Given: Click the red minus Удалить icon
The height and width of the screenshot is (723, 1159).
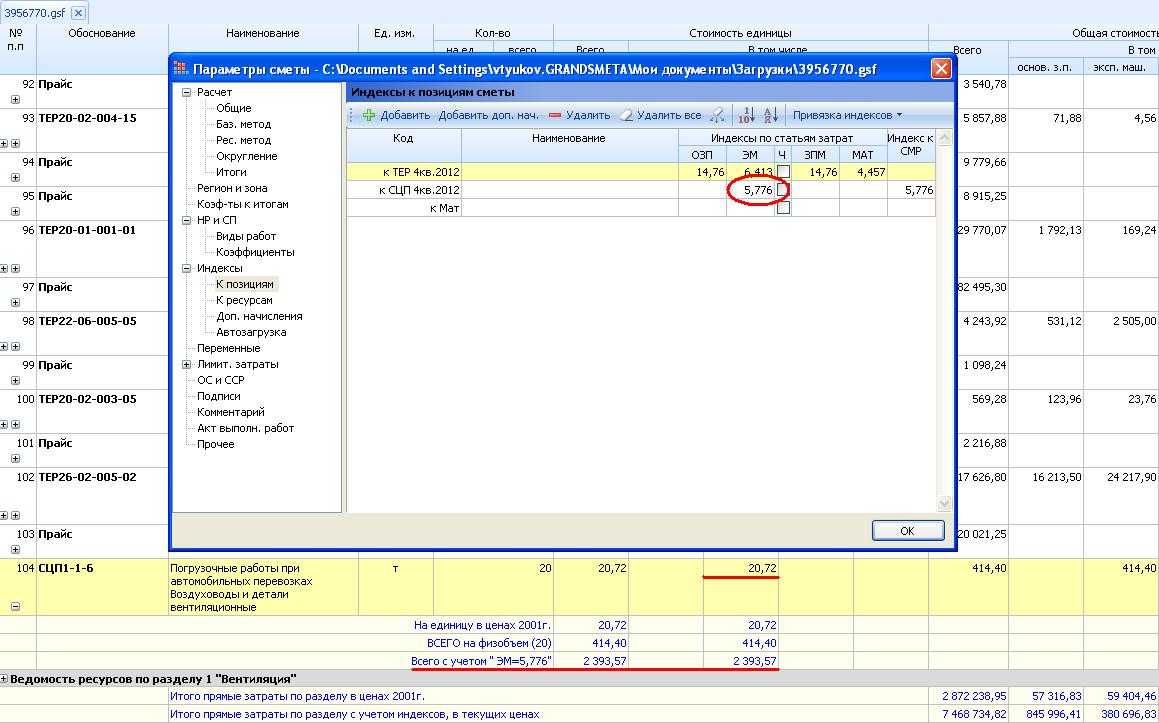Looking at the screenshot, I should [555, 115].
